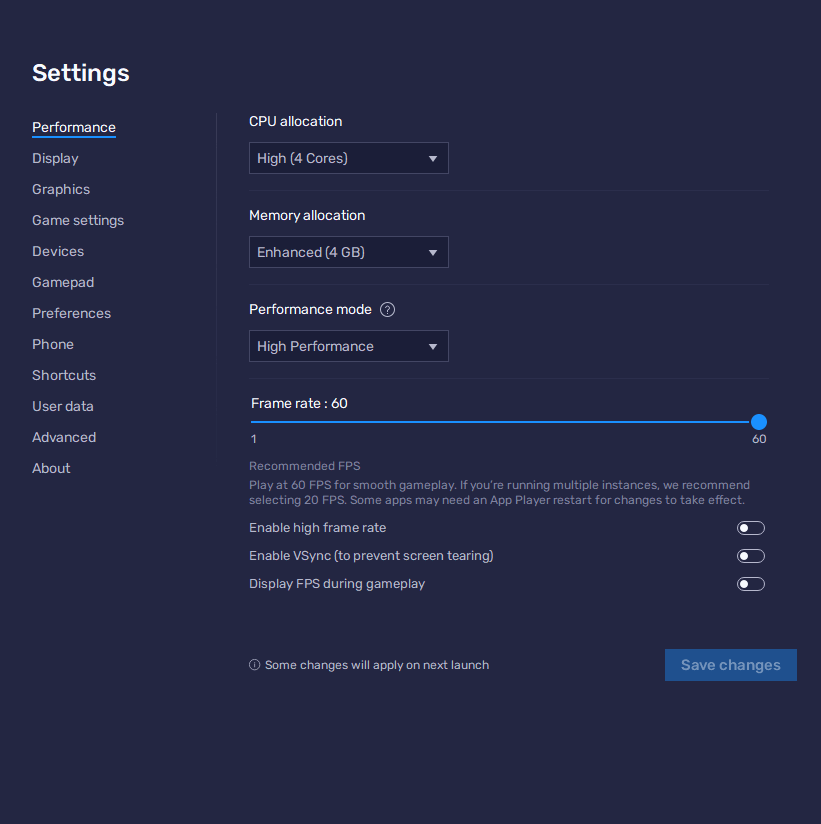Viewport: 821px width, 824px height.
Task: Click the frame rate slider handle
Action: [x=759, y=422]
